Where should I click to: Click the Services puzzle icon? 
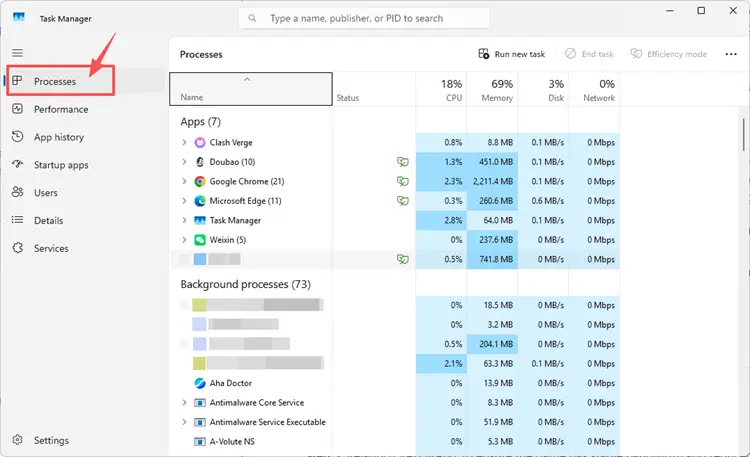(17, 248)
